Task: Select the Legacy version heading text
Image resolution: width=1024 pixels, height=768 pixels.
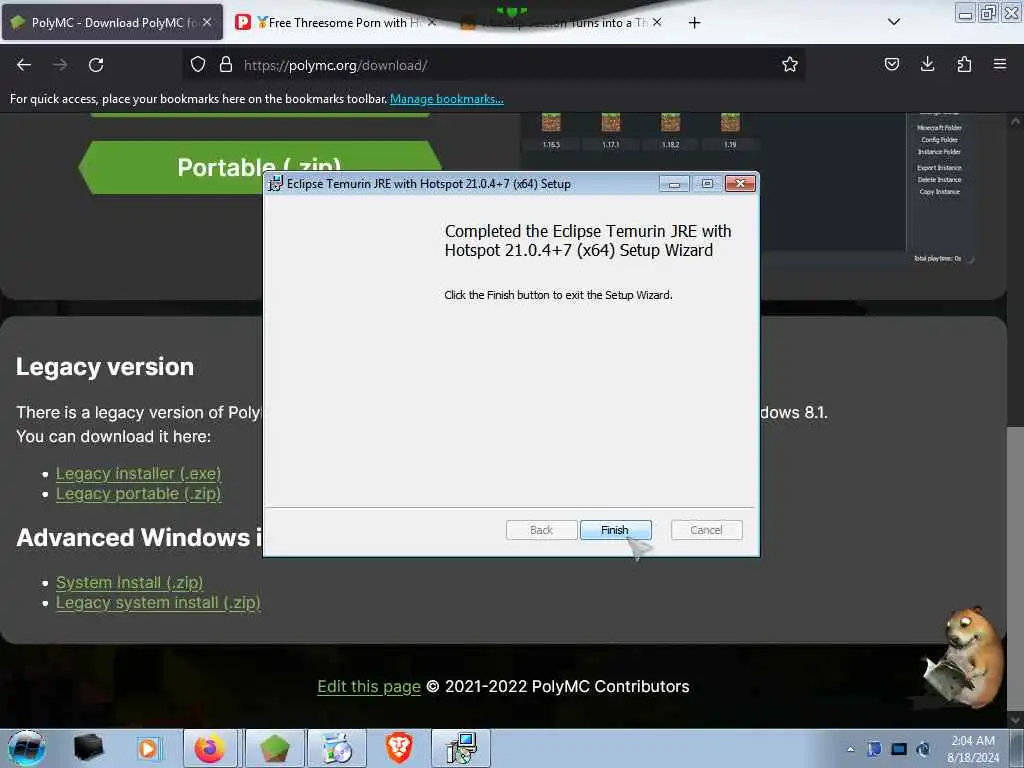Action: [105, 367]
